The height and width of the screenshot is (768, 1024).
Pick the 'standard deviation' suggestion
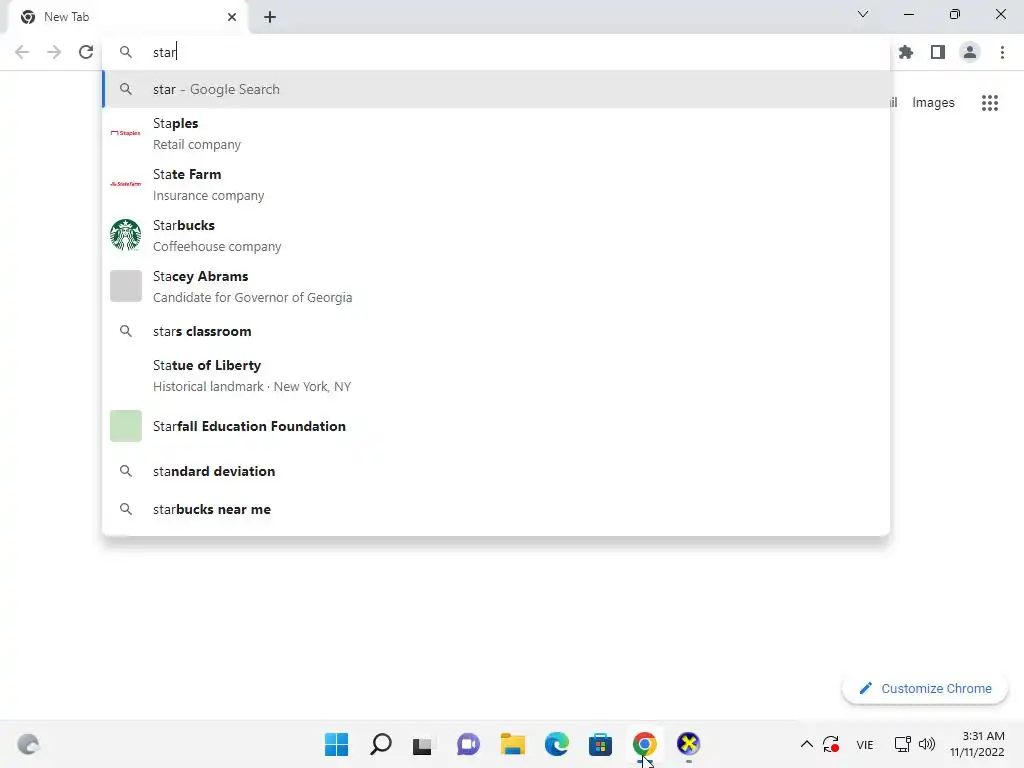click(x=496, y=471)
